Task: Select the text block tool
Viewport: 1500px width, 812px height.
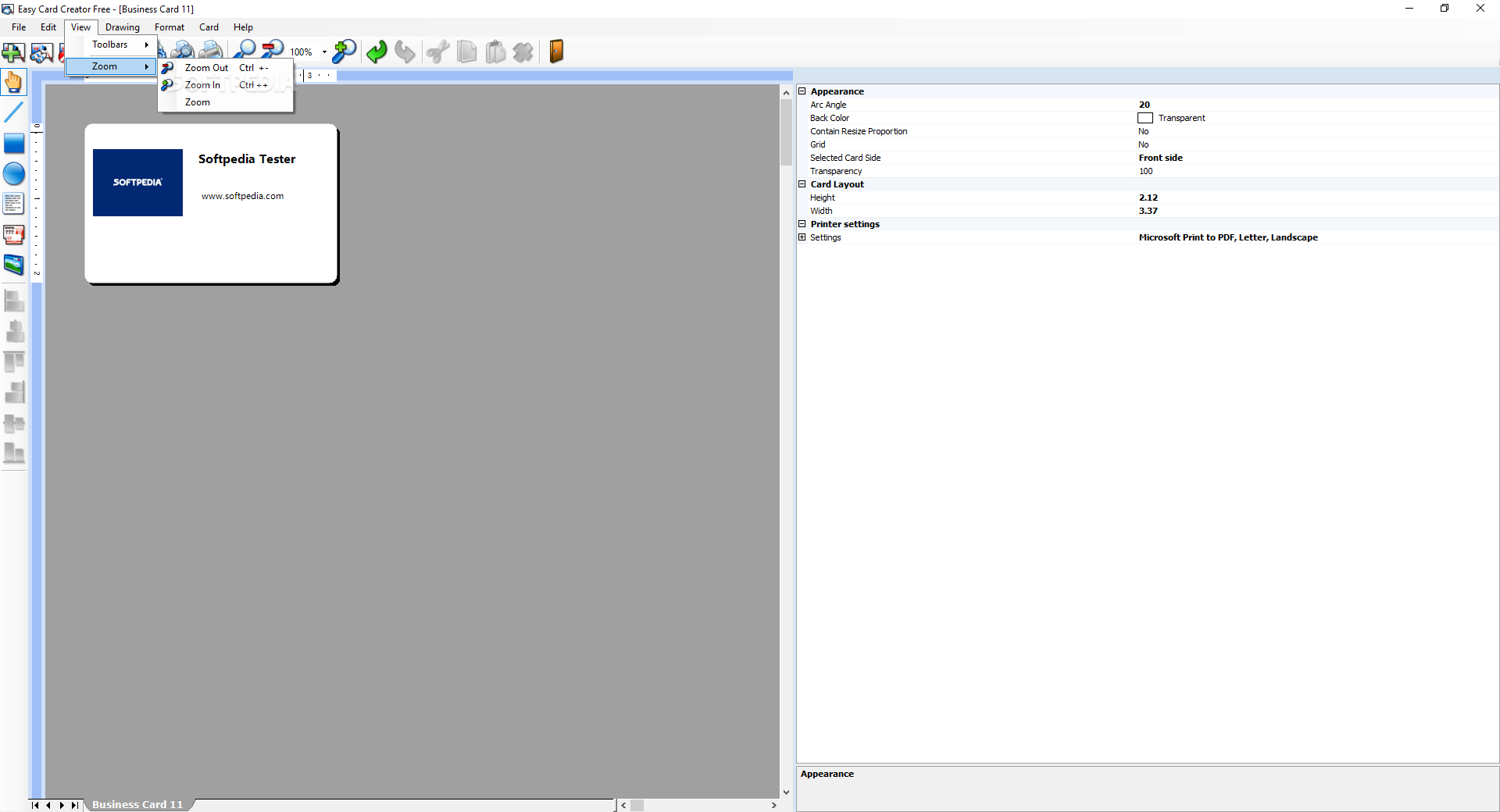Action: pos(14,204)
